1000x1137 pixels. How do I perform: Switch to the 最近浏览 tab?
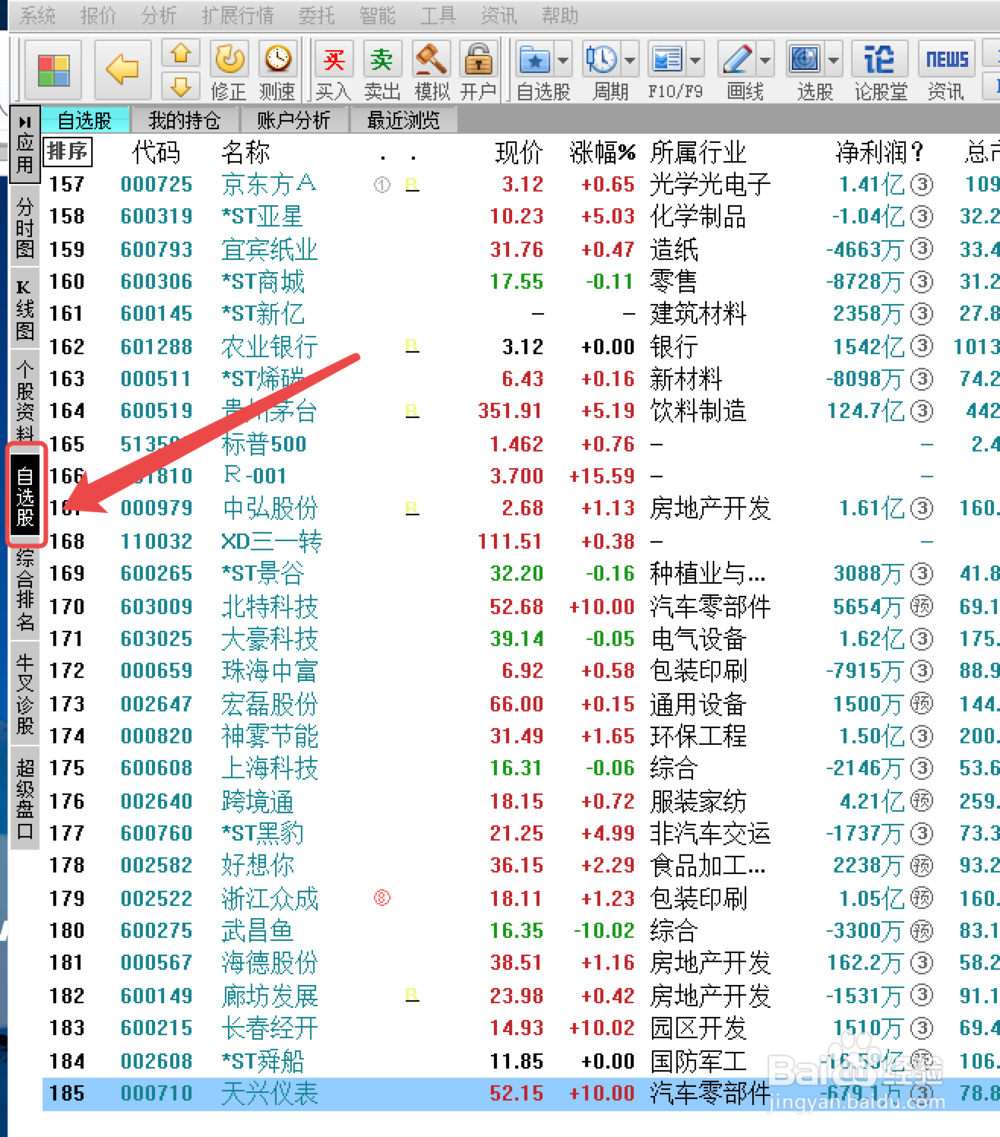tap(403, 120)
